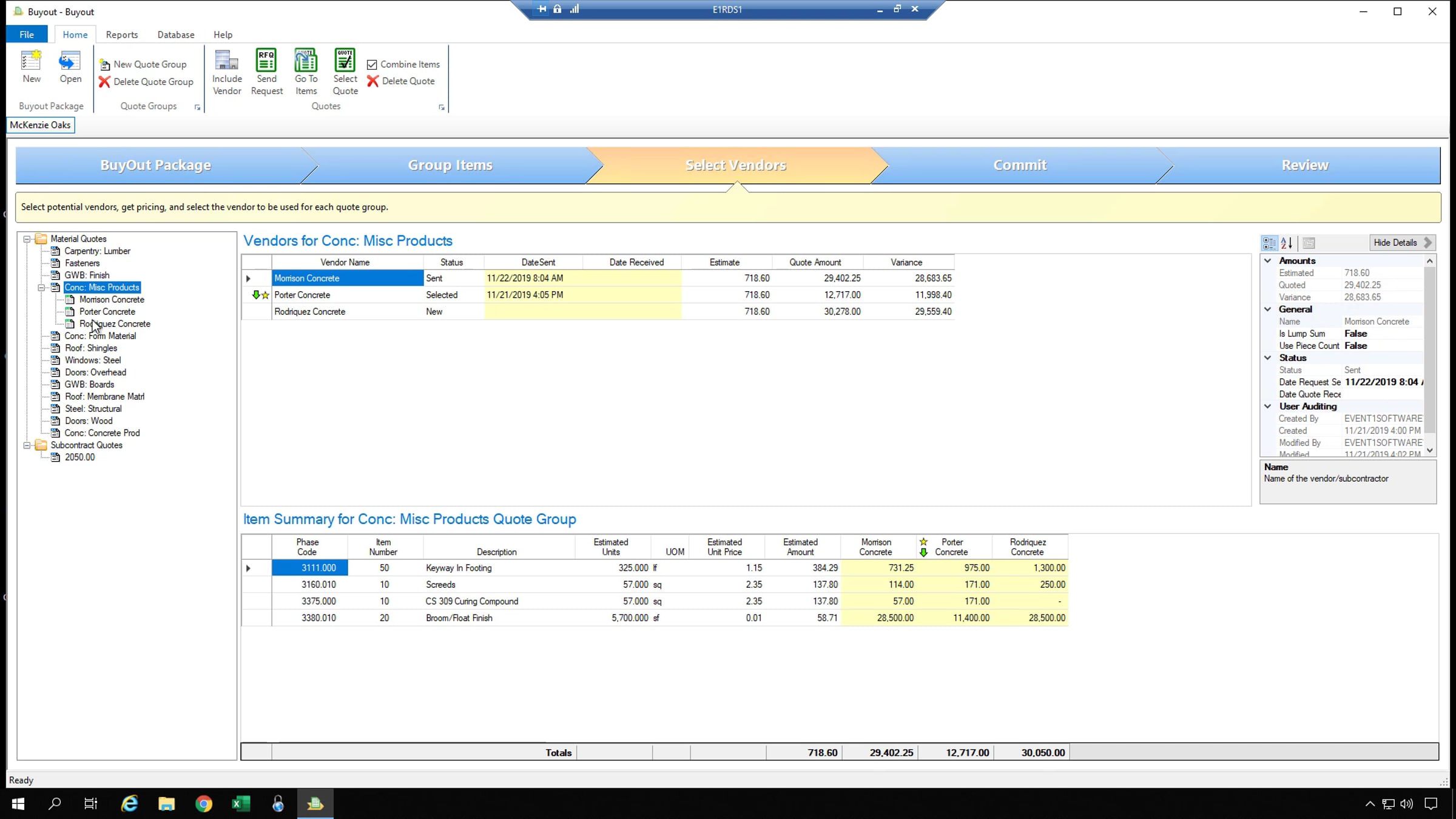1456x819 pixels.
Task: Click the Delete Quote Group icon
Action: 104,82
